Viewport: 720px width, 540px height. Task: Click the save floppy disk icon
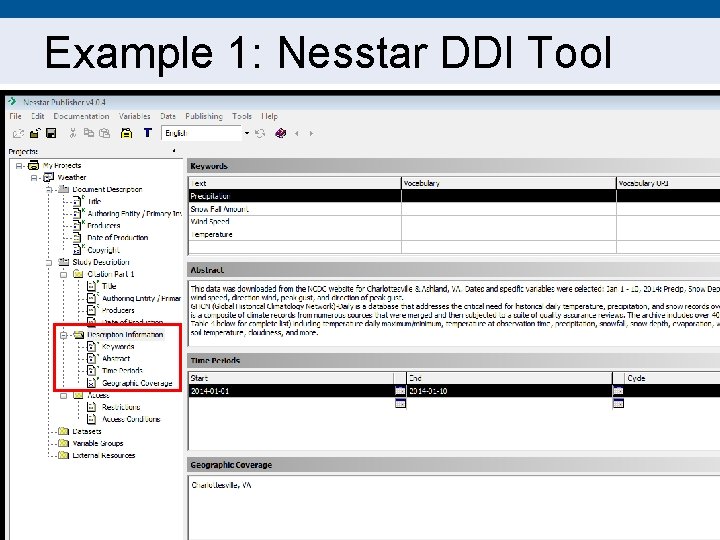coord(51,133)
